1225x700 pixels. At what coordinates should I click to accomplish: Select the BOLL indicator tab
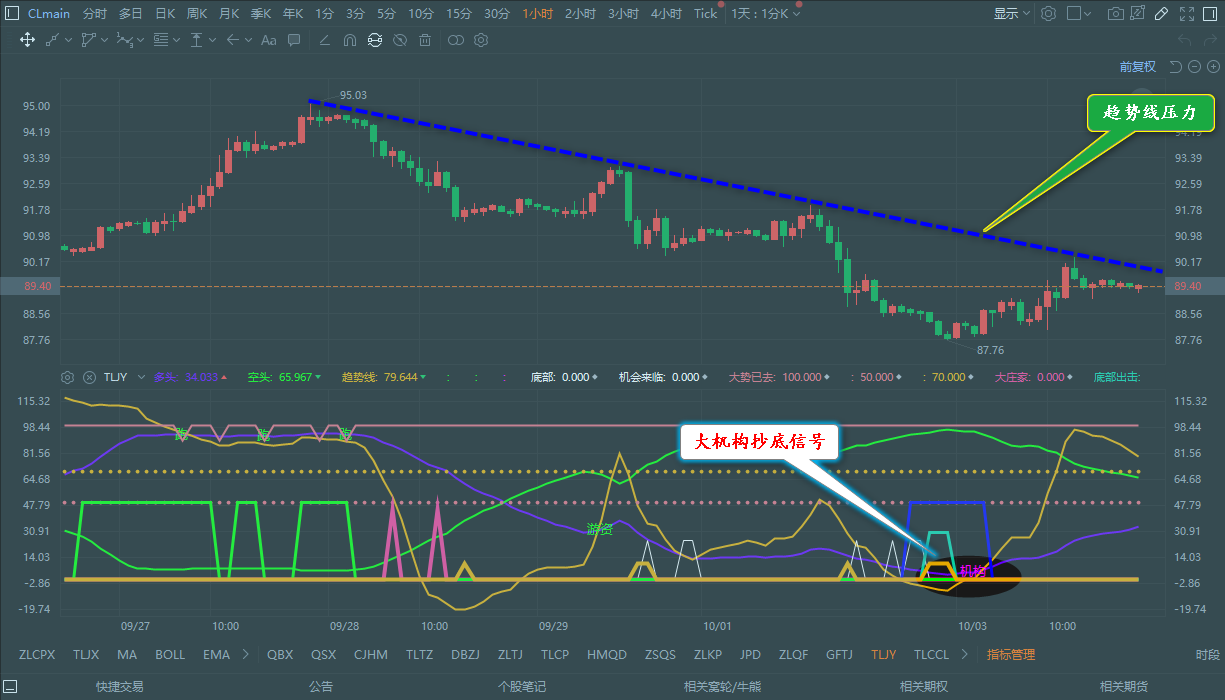coord(170,655)
